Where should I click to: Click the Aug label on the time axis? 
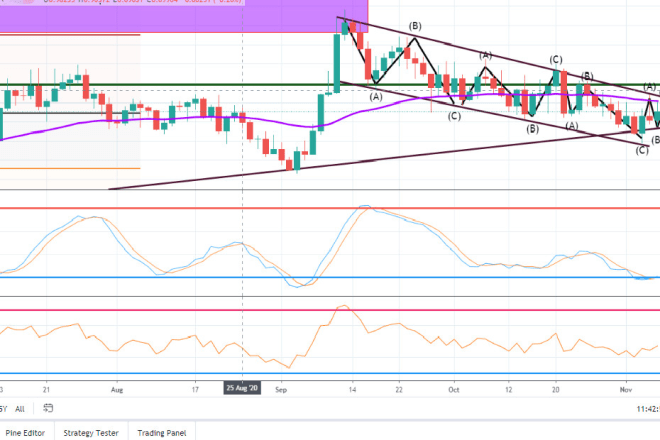pyautogui.click(x=117, y=389)
